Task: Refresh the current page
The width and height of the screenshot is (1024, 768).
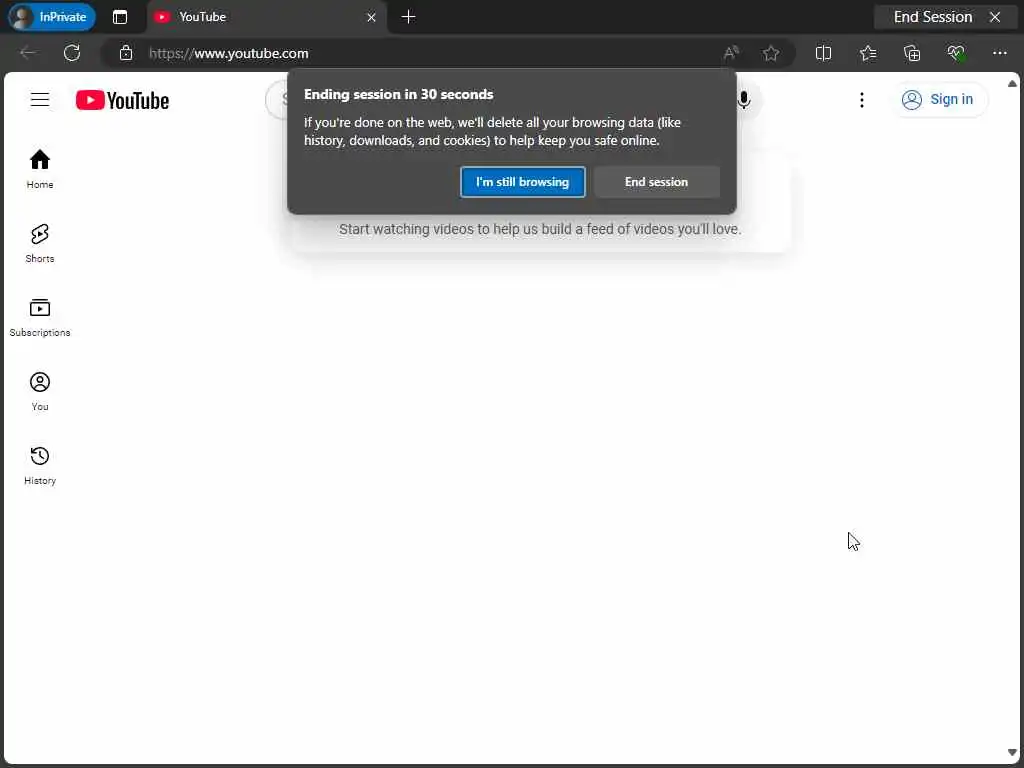Action: click(x=72, y=53)
